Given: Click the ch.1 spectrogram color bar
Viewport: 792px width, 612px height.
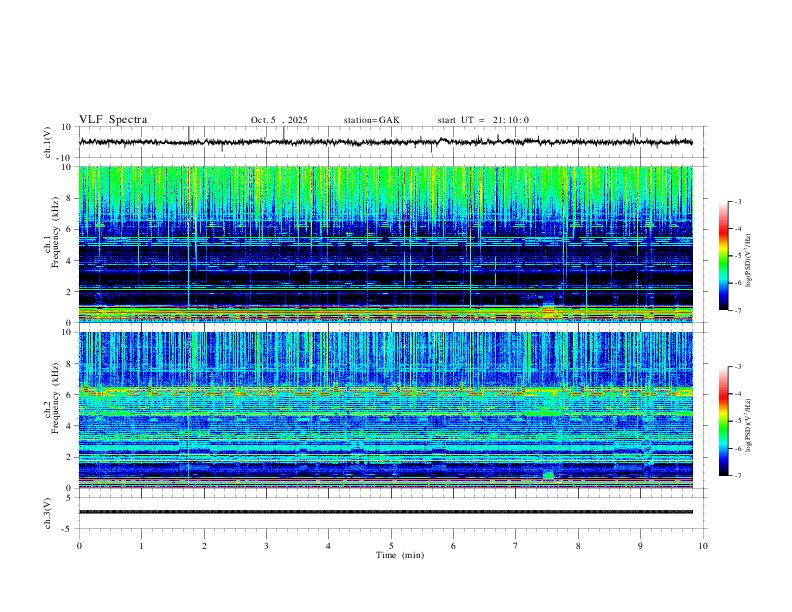Looking at the screenshot, I should (723, 256).
